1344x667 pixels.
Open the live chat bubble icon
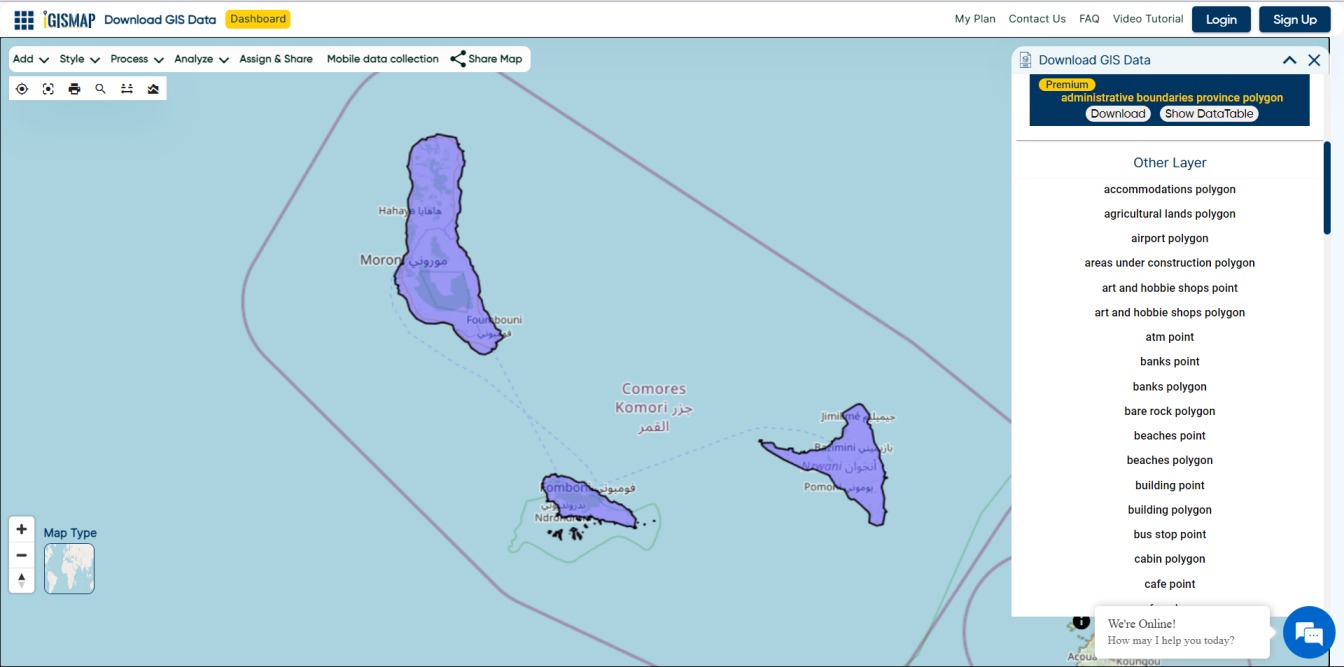point(1308,632)
